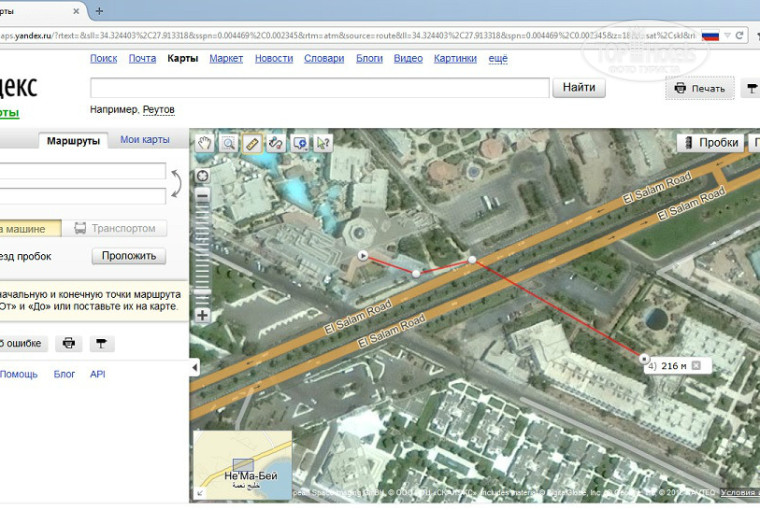760x510 pixels.
Task: Select the hand pan tool
Action: pos(206,143)
